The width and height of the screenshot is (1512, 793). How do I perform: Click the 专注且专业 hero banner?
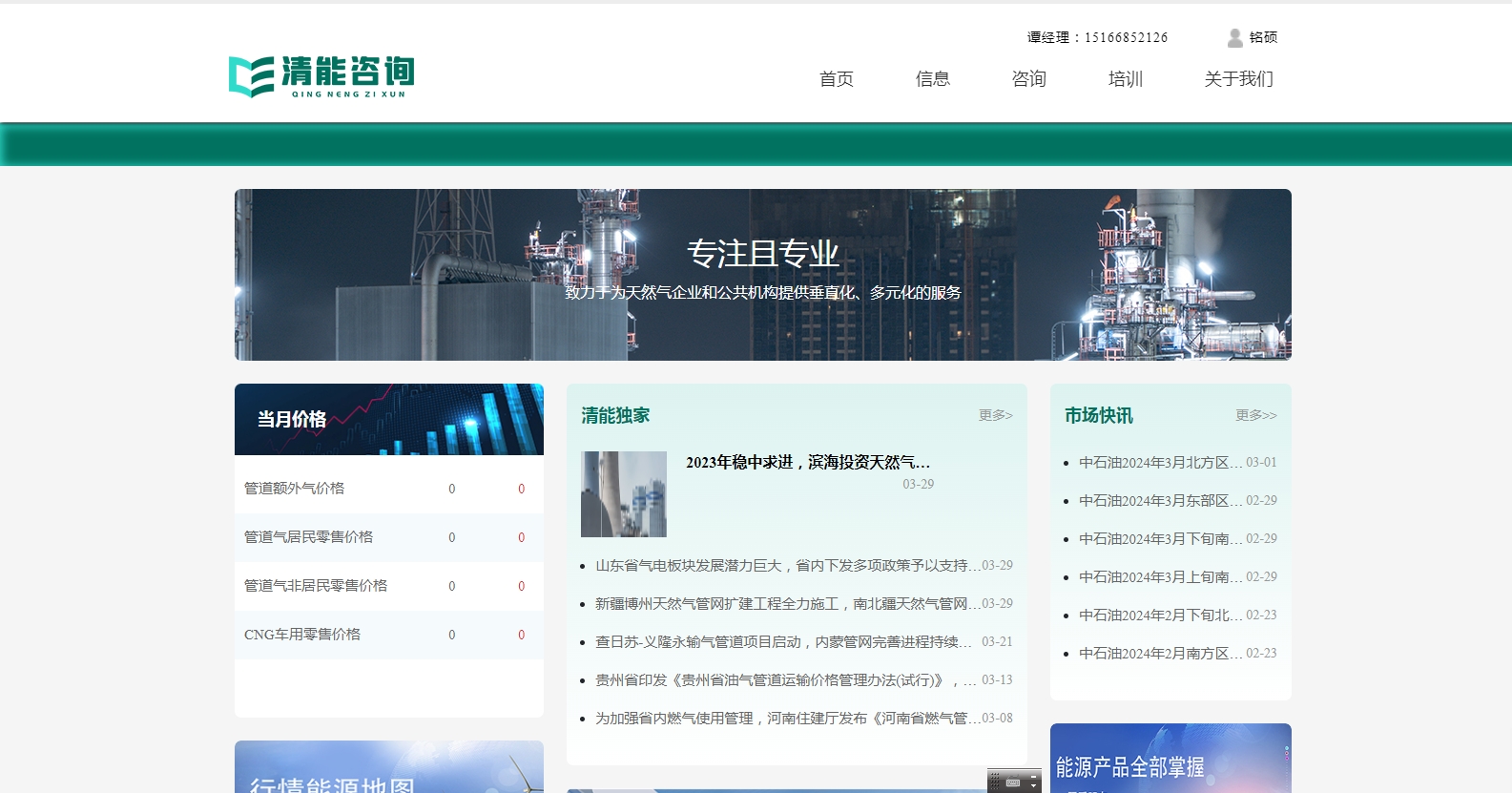[762, 275]
